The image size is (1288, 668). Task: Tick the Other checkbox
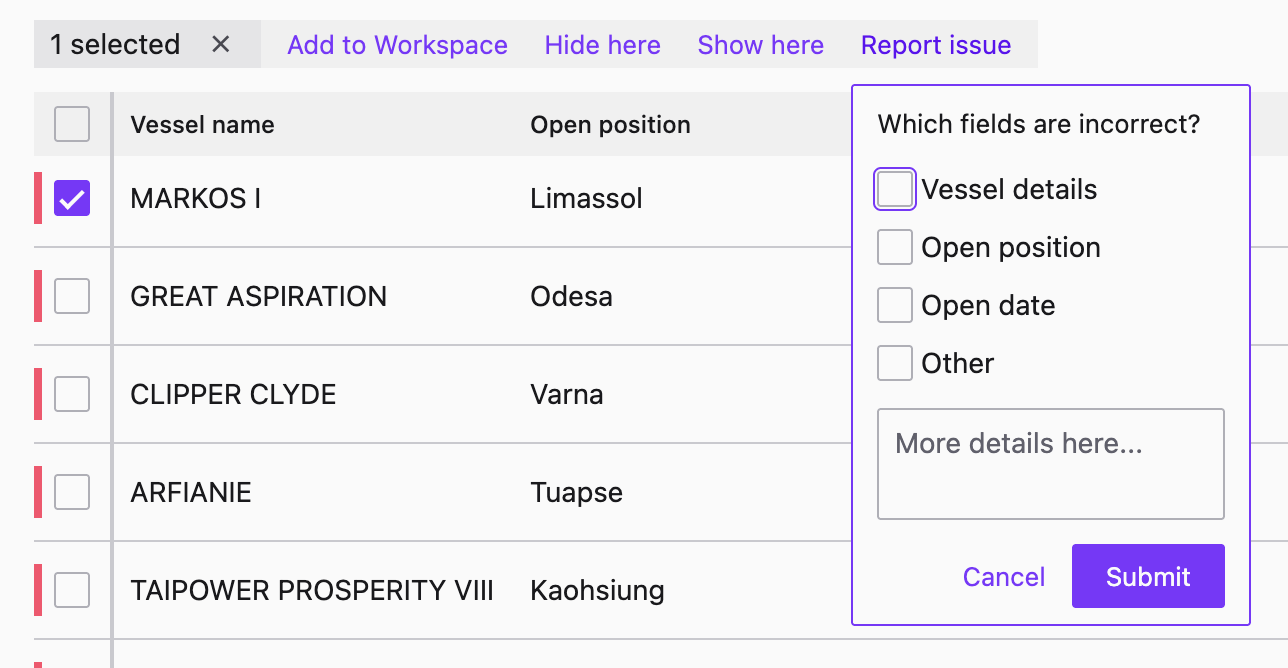click(895, 364)
